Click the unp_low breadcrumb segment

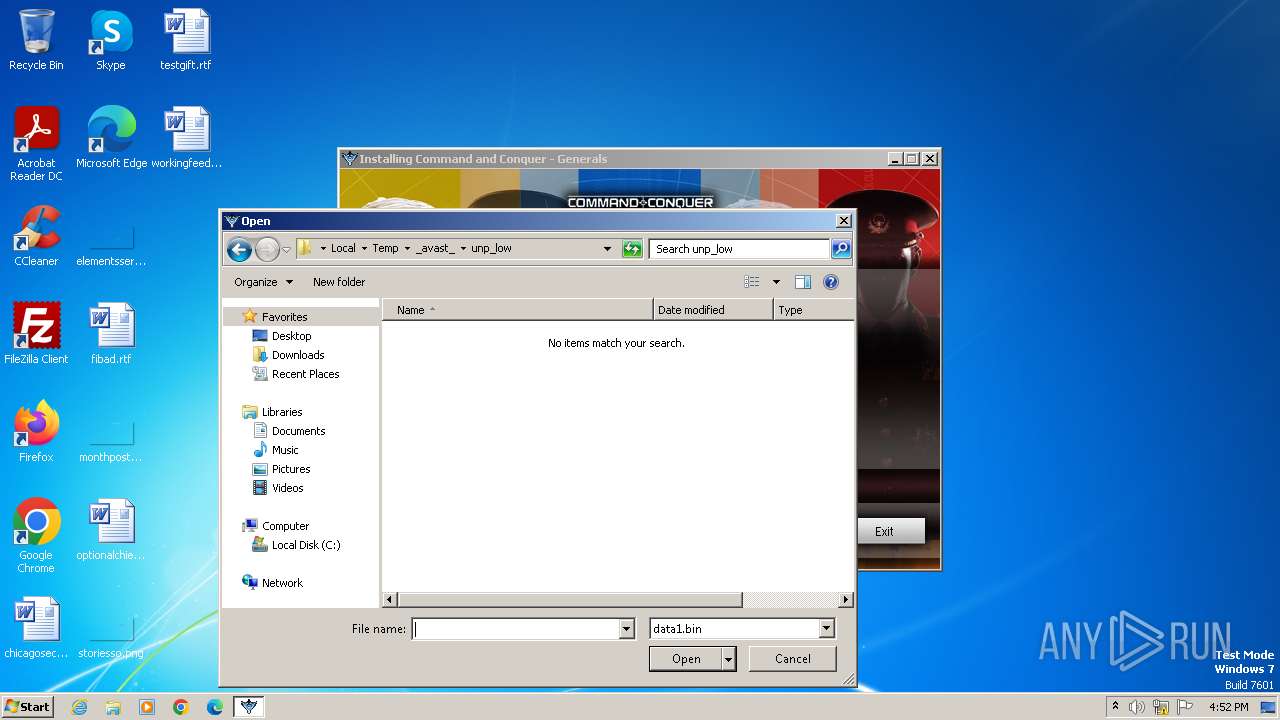[491, 249]
